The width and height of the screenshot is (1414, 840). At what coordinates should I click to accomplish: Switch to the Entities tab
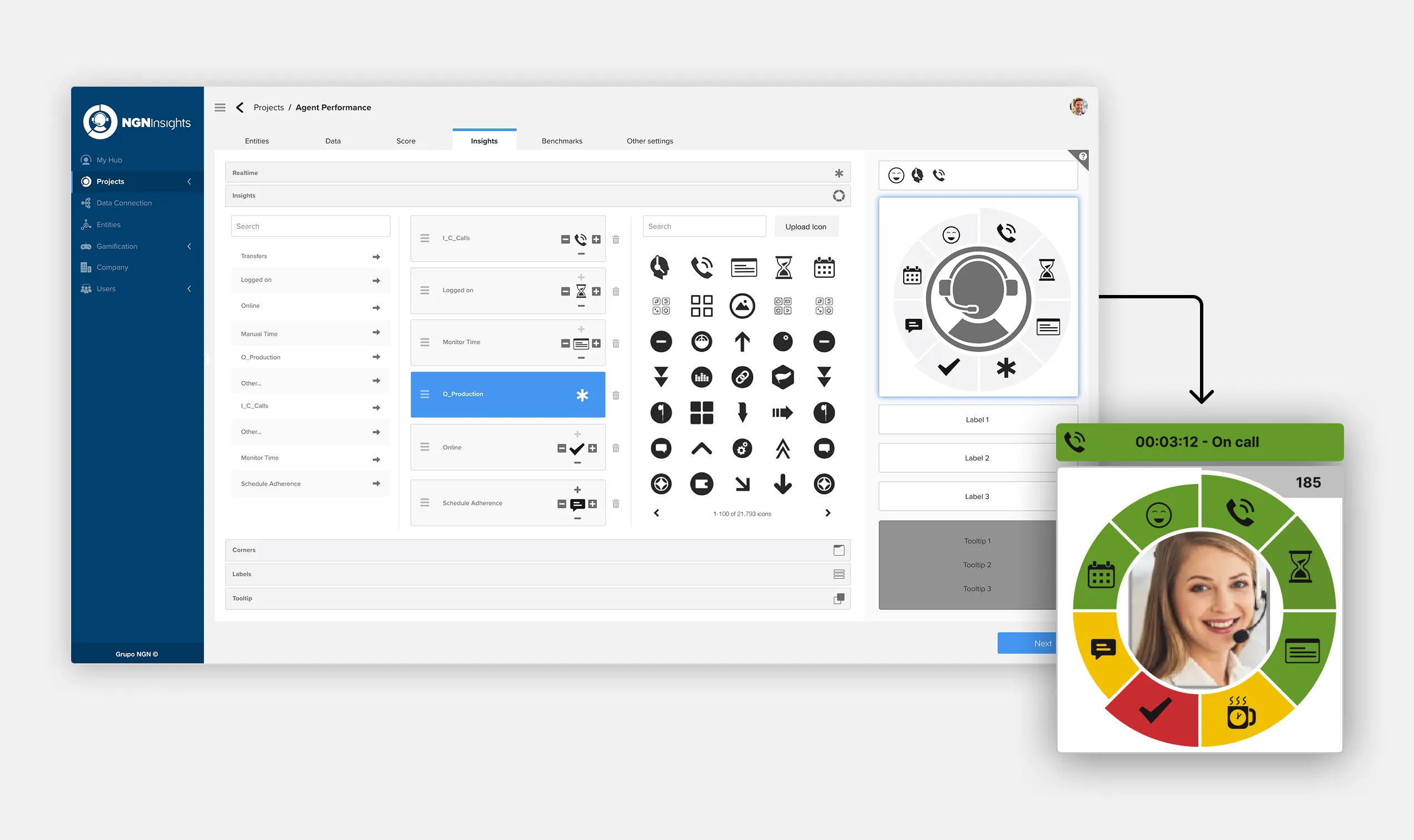pyautogui.click(x=257, y=141)
